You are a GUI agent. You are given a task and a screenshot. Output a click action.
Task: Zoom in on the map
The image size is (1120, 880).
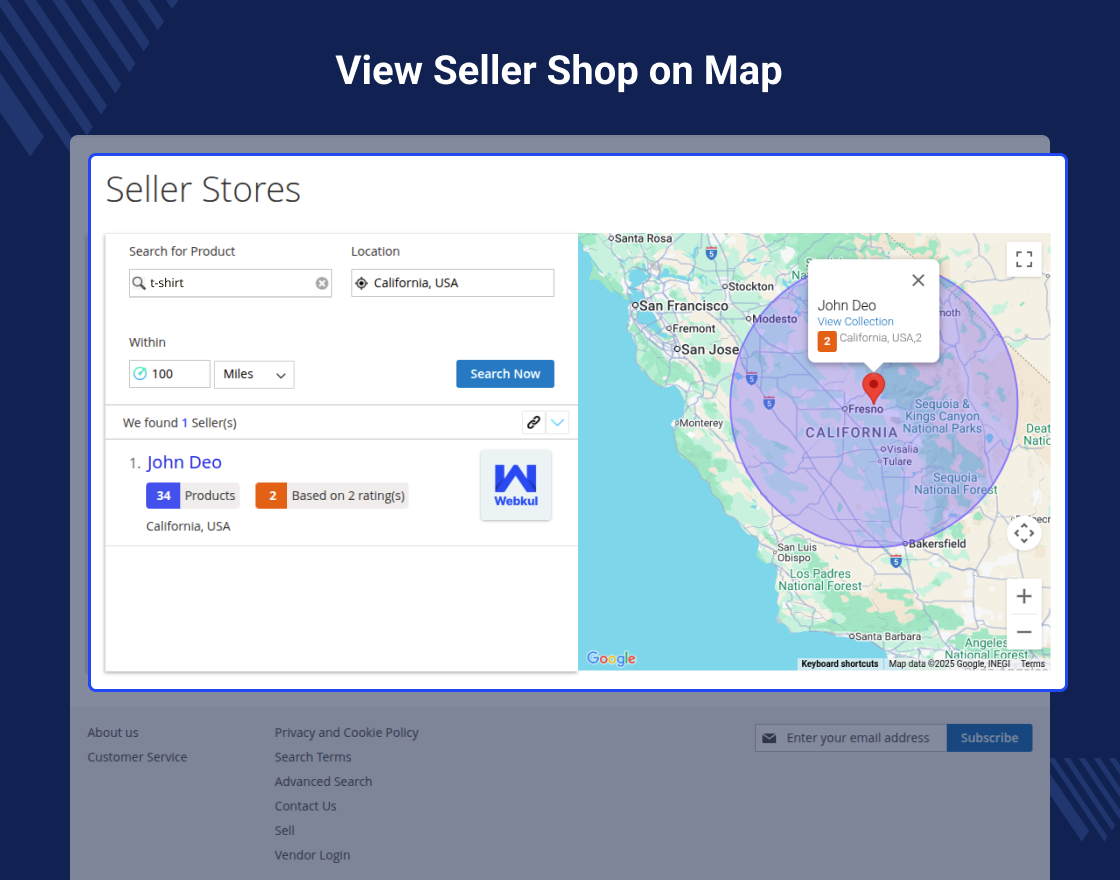1024,596
